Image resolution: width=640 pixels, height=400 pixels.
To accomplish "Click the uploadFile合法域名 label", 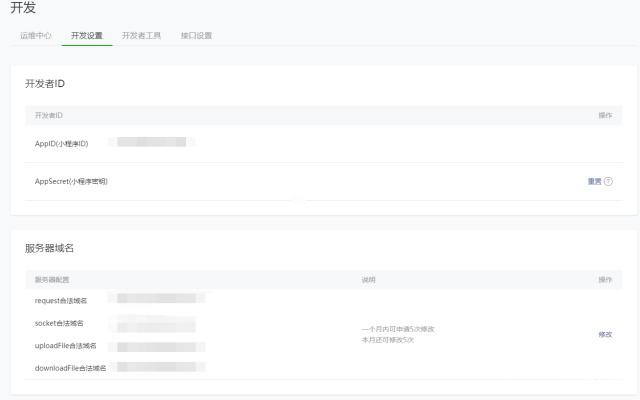I will click(x=66, y=346).
